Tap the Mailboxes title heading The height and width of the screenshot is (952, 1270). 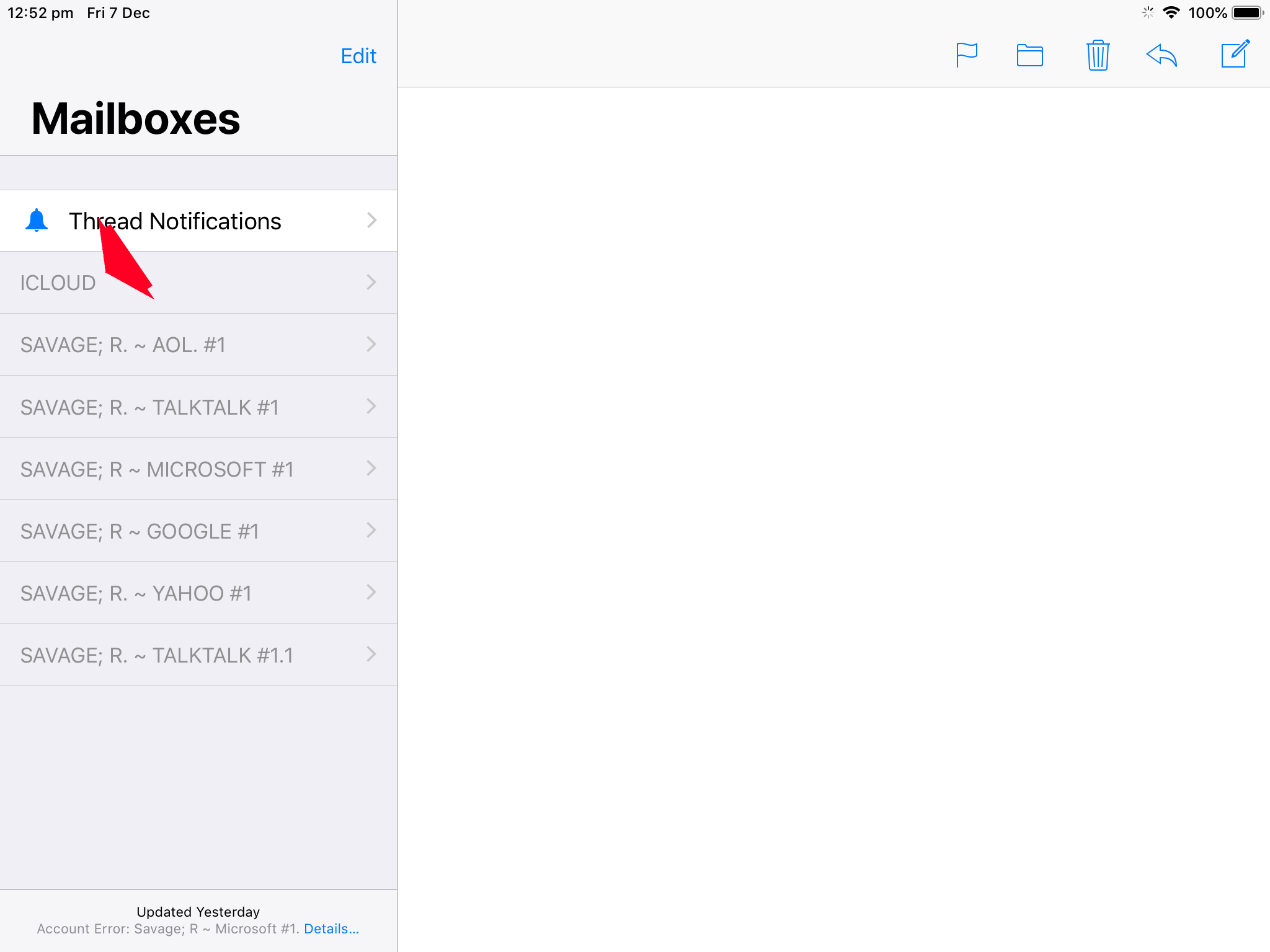pos(136,119)
